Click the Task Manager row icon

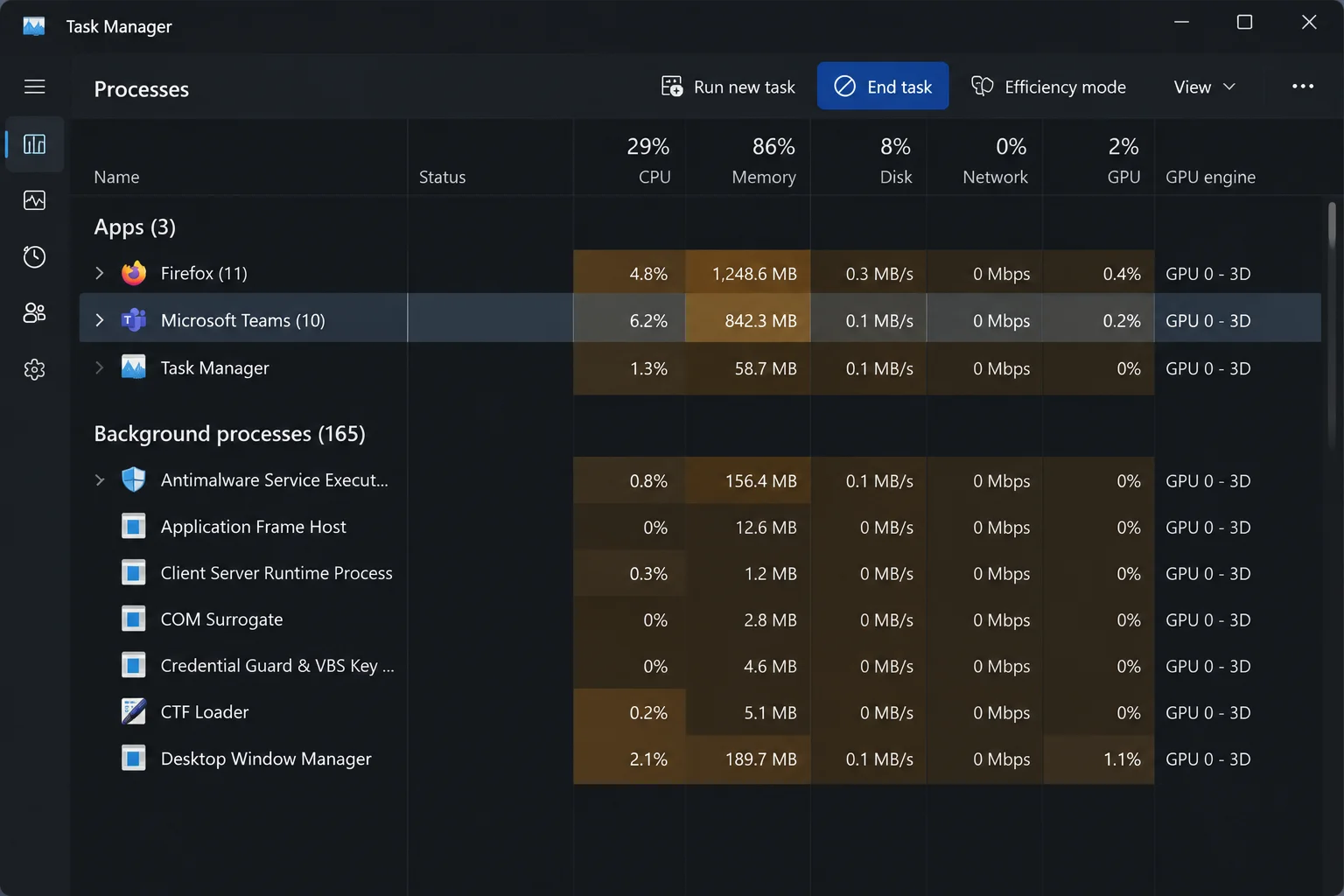pyautogui.click(x=134, y=367)
